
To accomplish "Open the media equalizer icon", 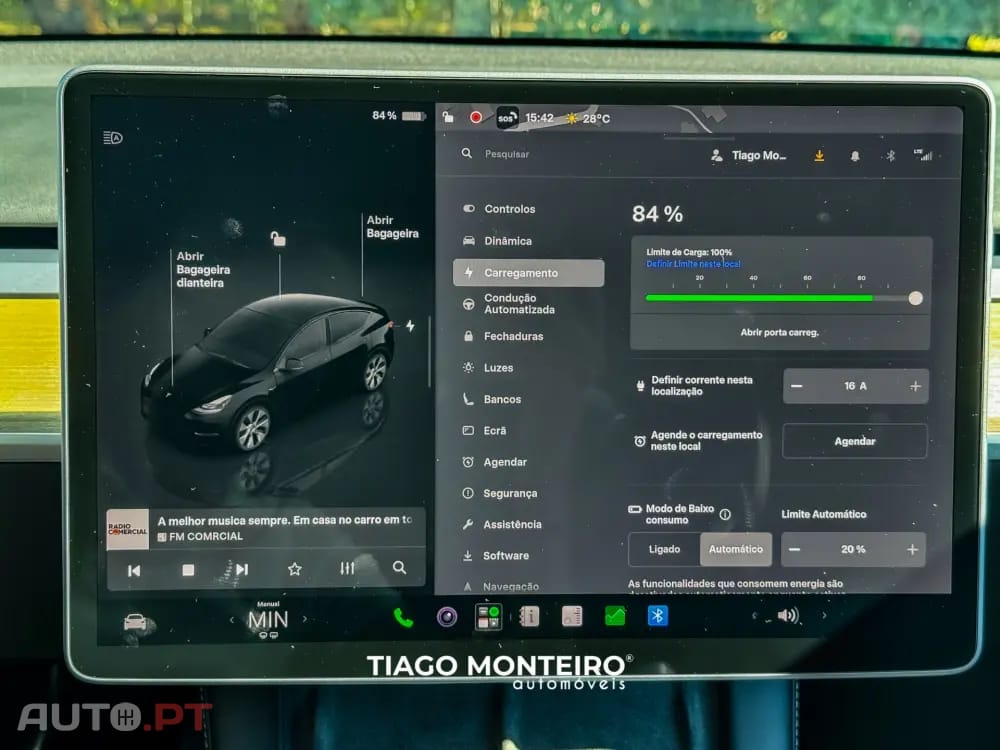I will [347, 568].
